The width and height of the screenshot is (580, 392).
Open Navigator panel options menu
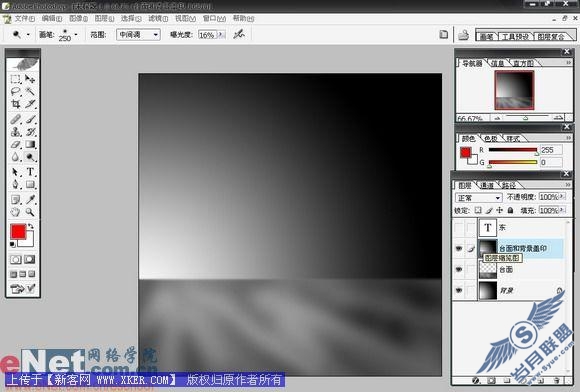(x=569, y=63)
